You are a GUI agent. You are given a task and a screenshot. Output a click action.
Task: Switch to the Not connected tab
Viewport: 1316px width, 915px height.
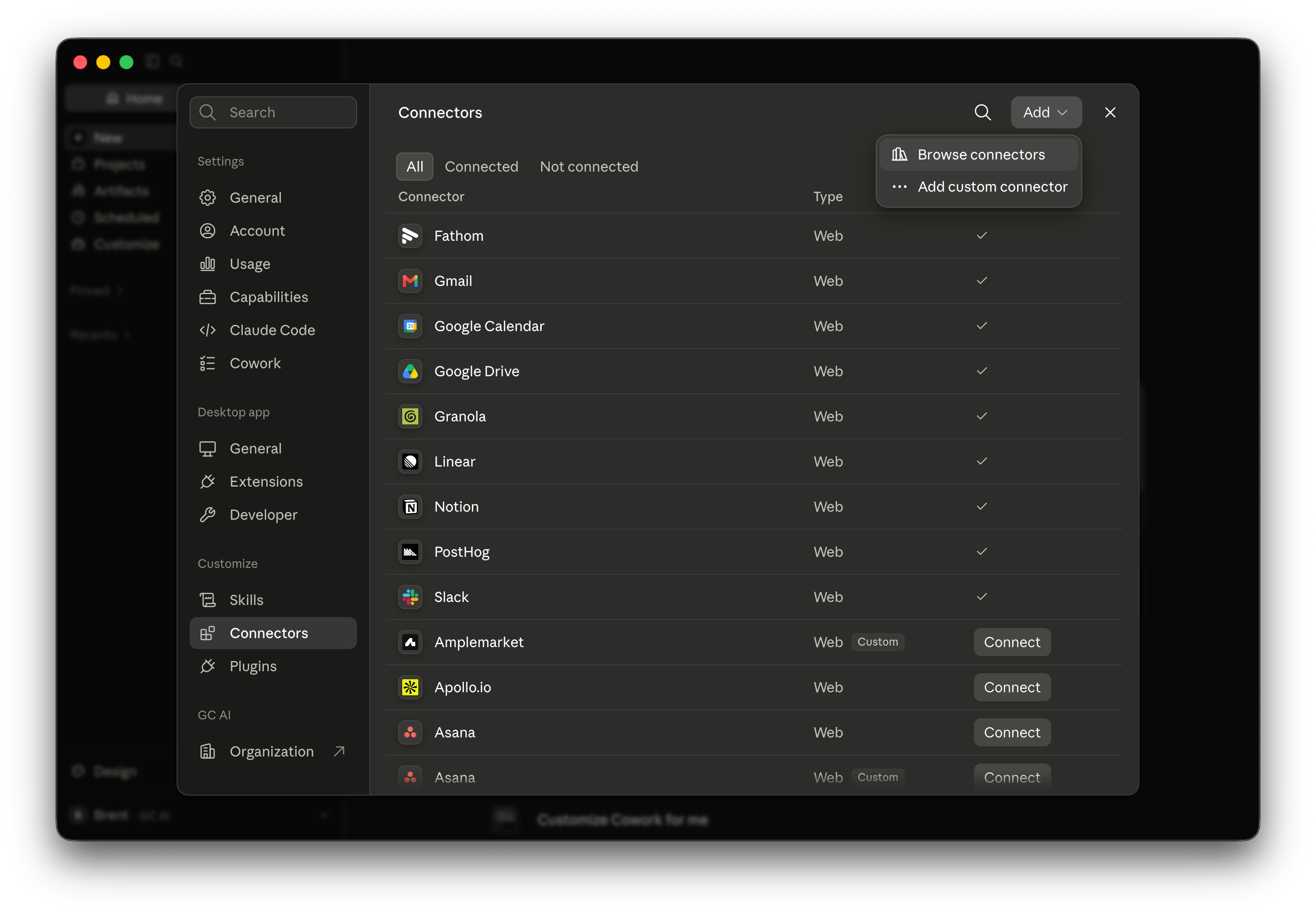[589, 167]
